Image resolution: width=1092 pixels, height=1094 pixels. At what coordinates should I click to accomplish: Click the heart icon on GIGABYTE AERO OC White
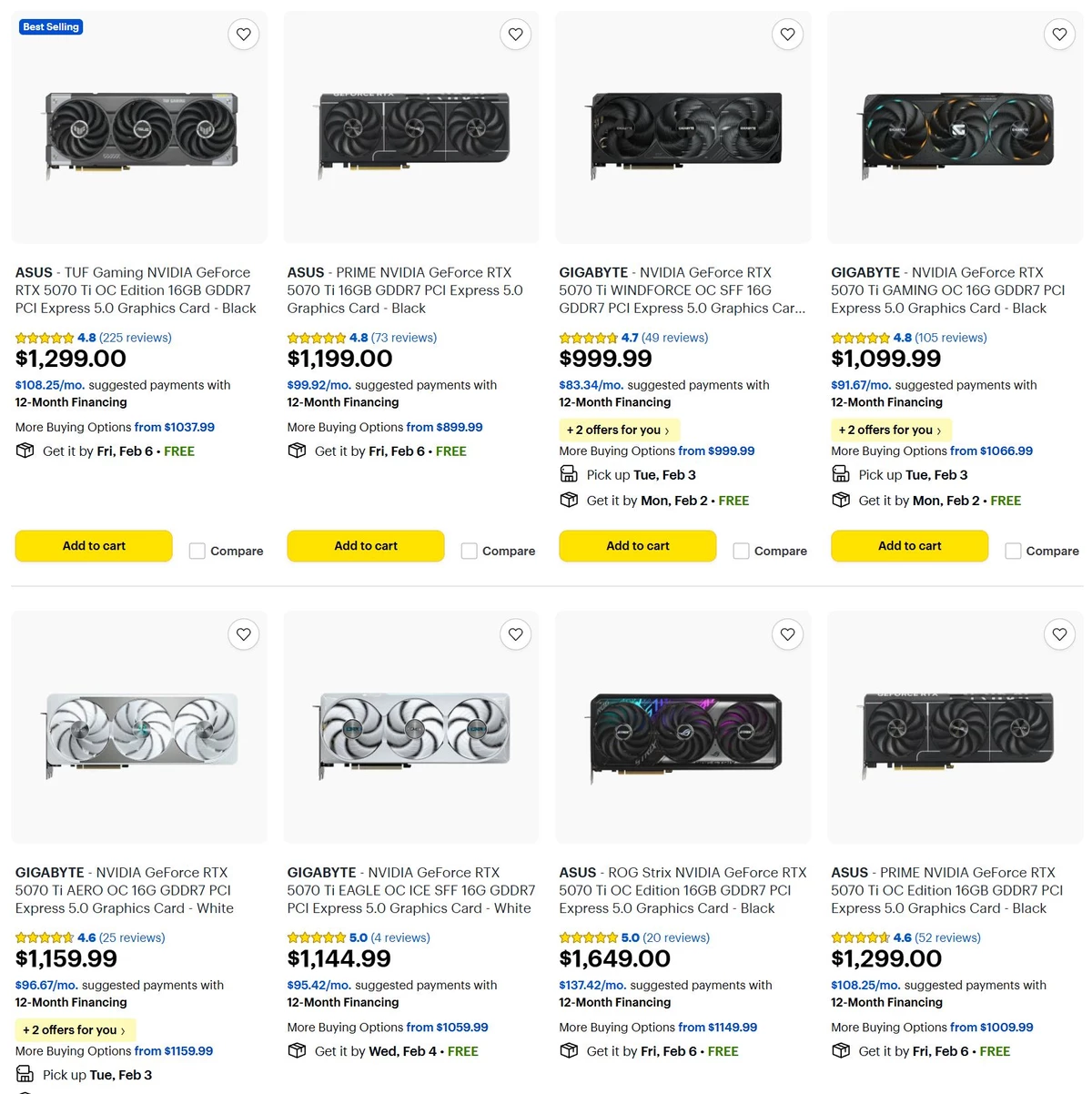243,634
